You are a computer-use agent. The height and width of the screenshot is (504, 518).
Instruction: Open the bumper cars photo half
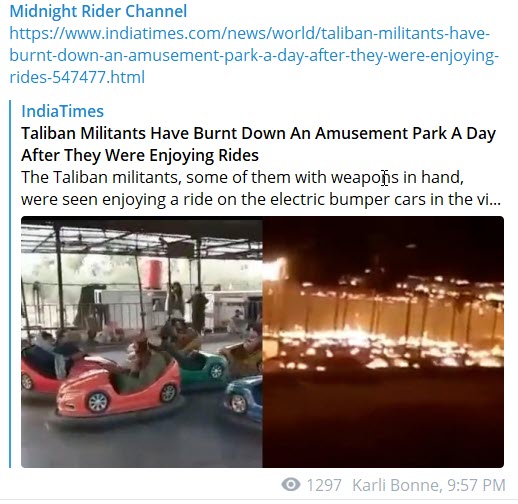coord(142,342)
